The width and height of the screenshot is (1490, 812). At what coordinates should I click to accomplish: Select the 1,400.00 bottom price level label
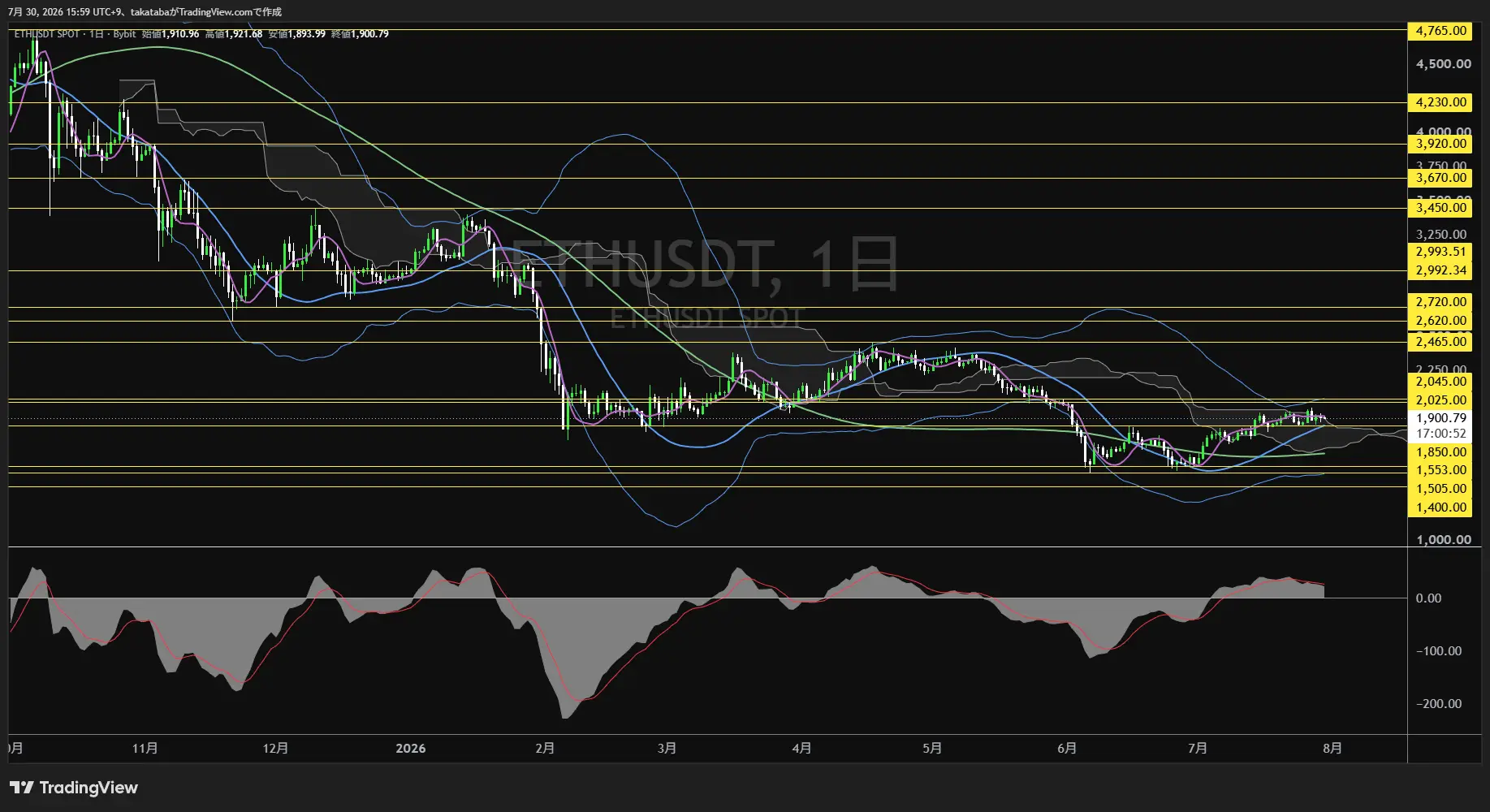tap(1440, 508)
